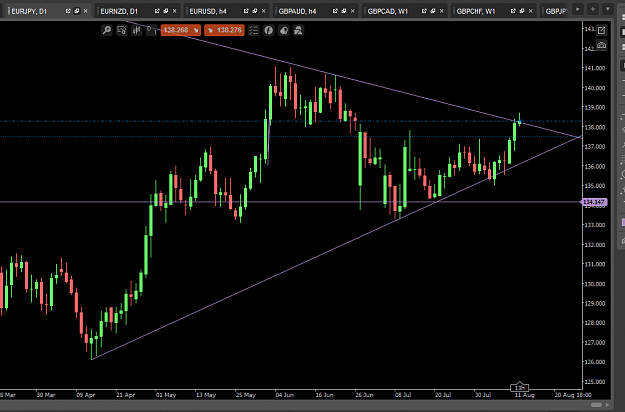Open the order list checklist icon
625x412 pixels.
tap(254, 30)
